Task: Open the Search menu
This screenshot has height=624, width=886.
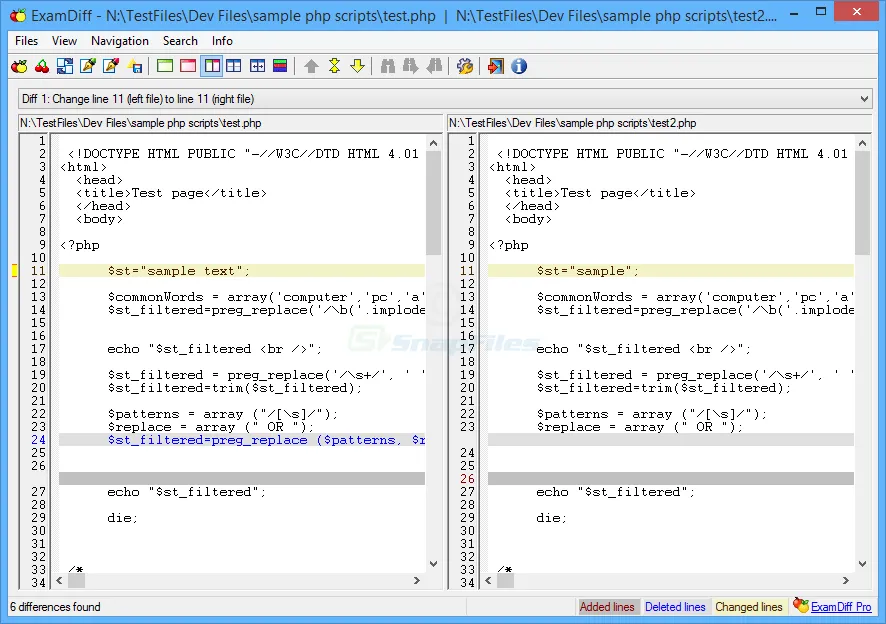Action: point(180,41)
